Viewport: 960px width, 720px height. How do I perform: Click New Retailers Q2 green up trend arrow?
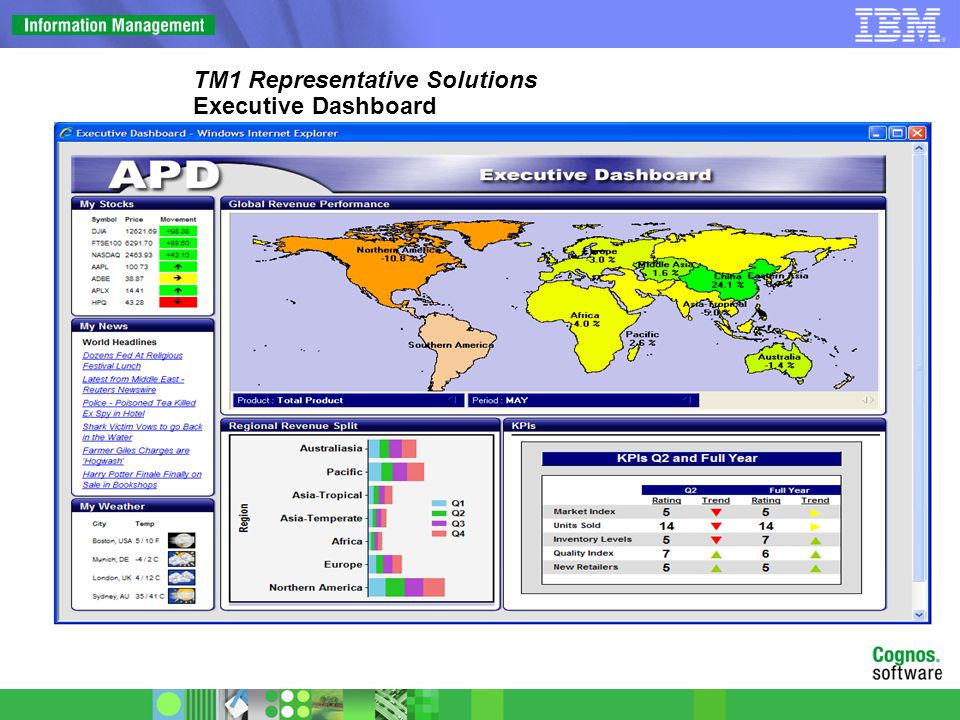point(716,568)
